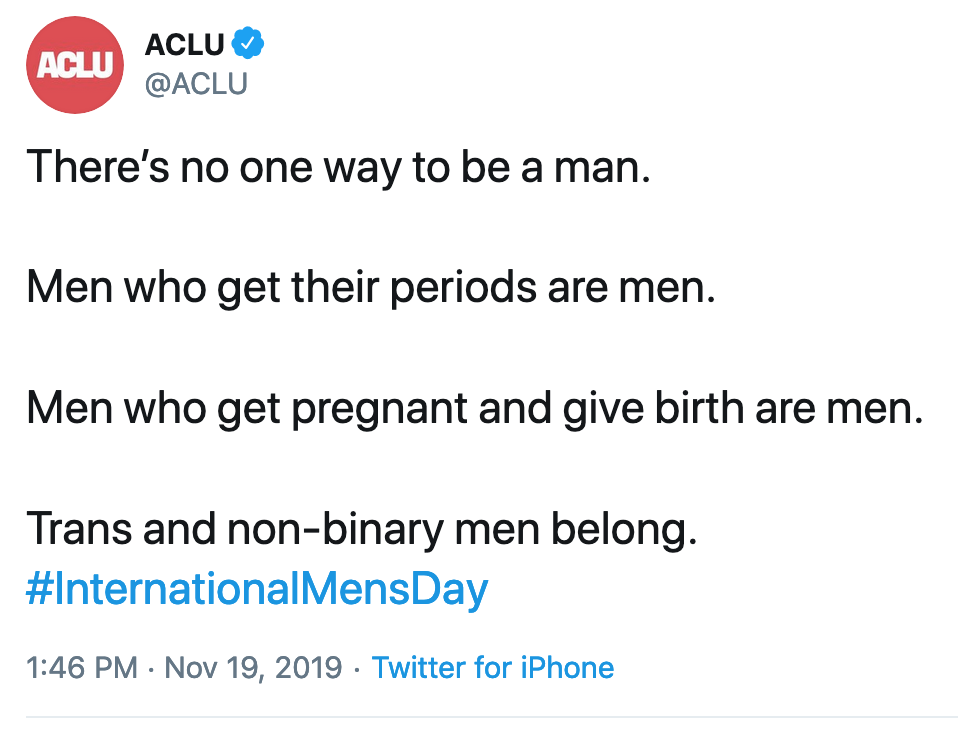Image resolution: width=958 pixels, height=732 pixels.
Task: Click the line "There's no one way to be a man."
Action: pos(339,166)
